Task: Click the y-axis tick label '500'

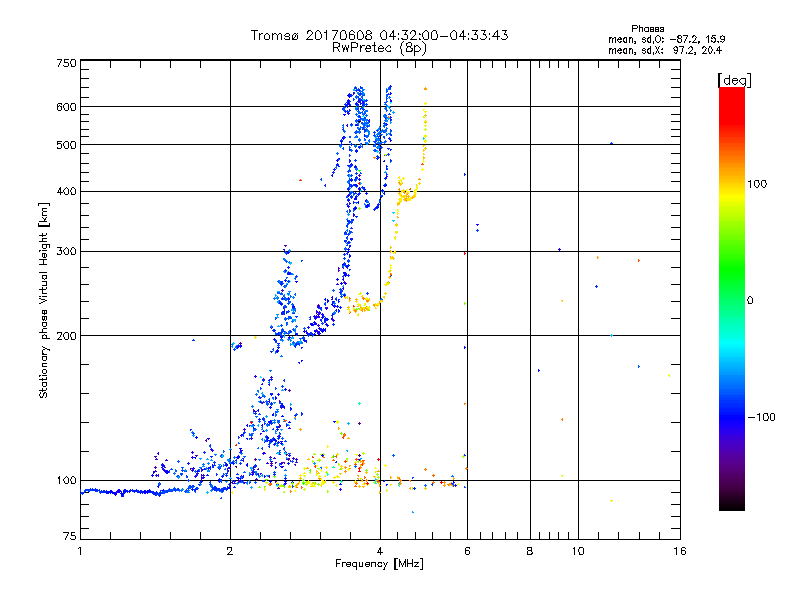Action: tap(67, 145)
